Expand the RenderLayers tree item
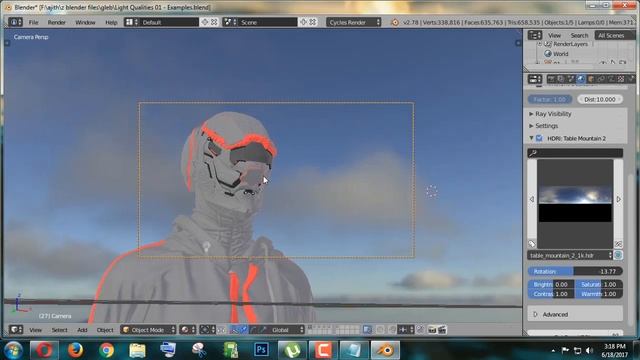Viewport: 640px width, 360px height. click(540, 44)
